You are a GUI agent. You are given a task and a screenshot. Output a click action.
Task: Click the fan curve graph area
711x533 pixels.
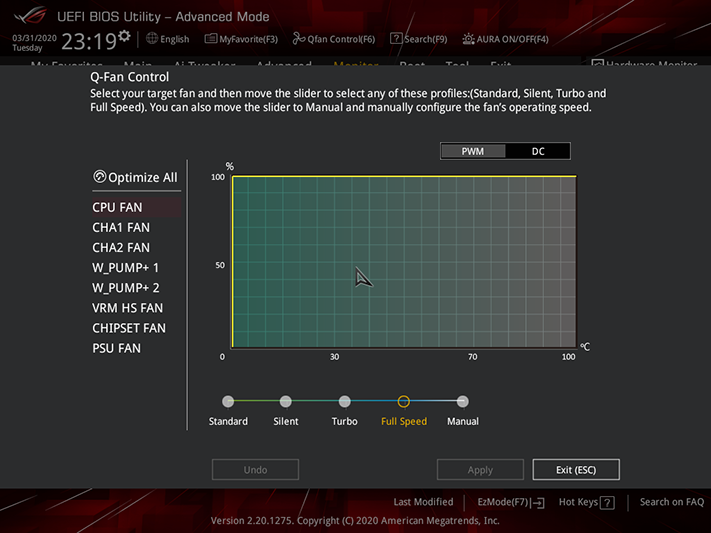pyautogui.click(x=404, y=262)
